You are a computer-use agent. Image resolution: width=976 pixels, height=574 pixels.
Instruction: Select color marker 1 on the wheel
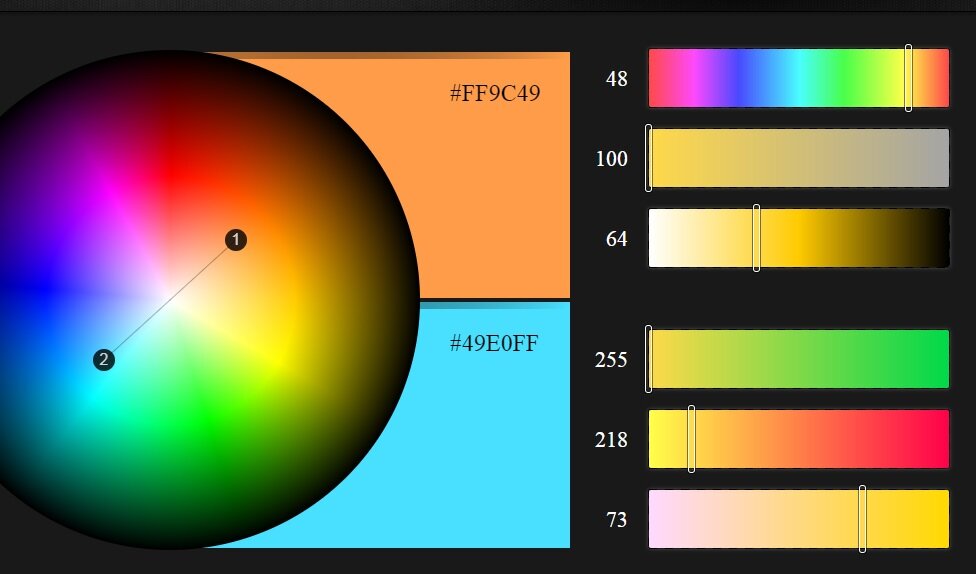tap(236, 240)
